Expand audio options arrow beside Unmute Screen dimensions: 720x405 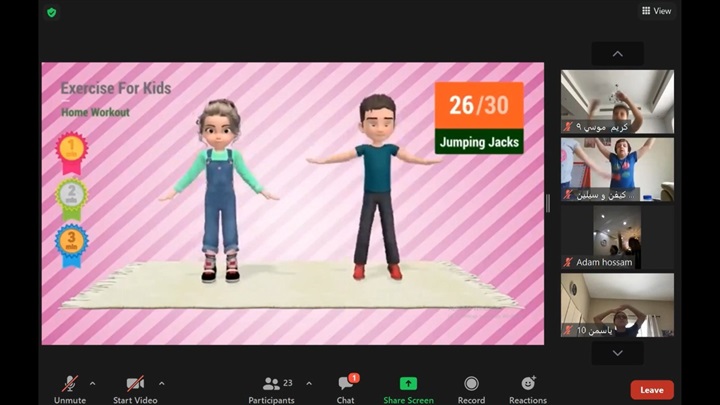pyautogui.click(x=93, y=383)
